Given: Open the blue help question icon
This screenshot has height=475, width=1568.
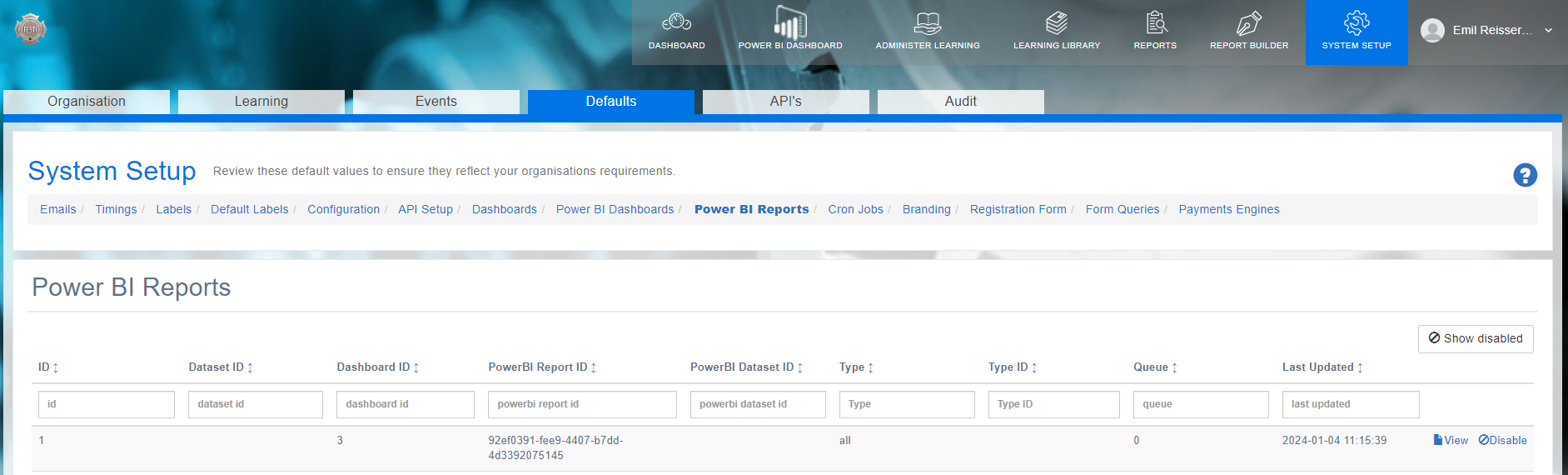Looking at the screenshot, I should [1525, 175].
